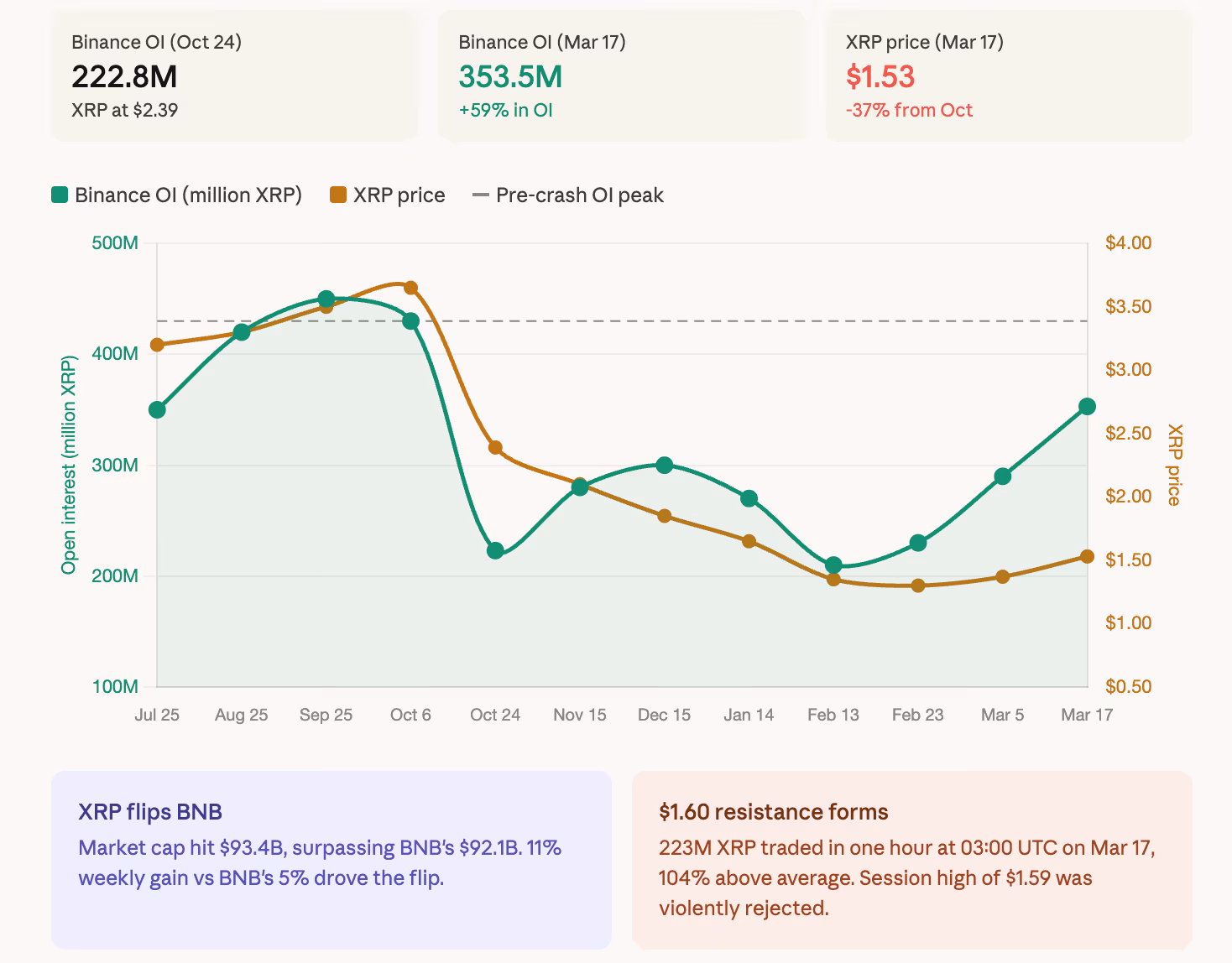Image resolution: width=1232 pixels, height=963 pixels.
Task: Click the Dec 15 open interest data point
Action: [x=665, y=465]
